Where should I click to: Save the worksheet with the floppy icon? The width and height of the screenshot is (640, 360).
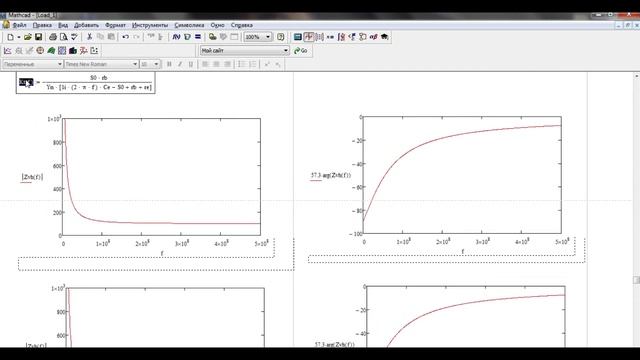[x=38, y=37]
